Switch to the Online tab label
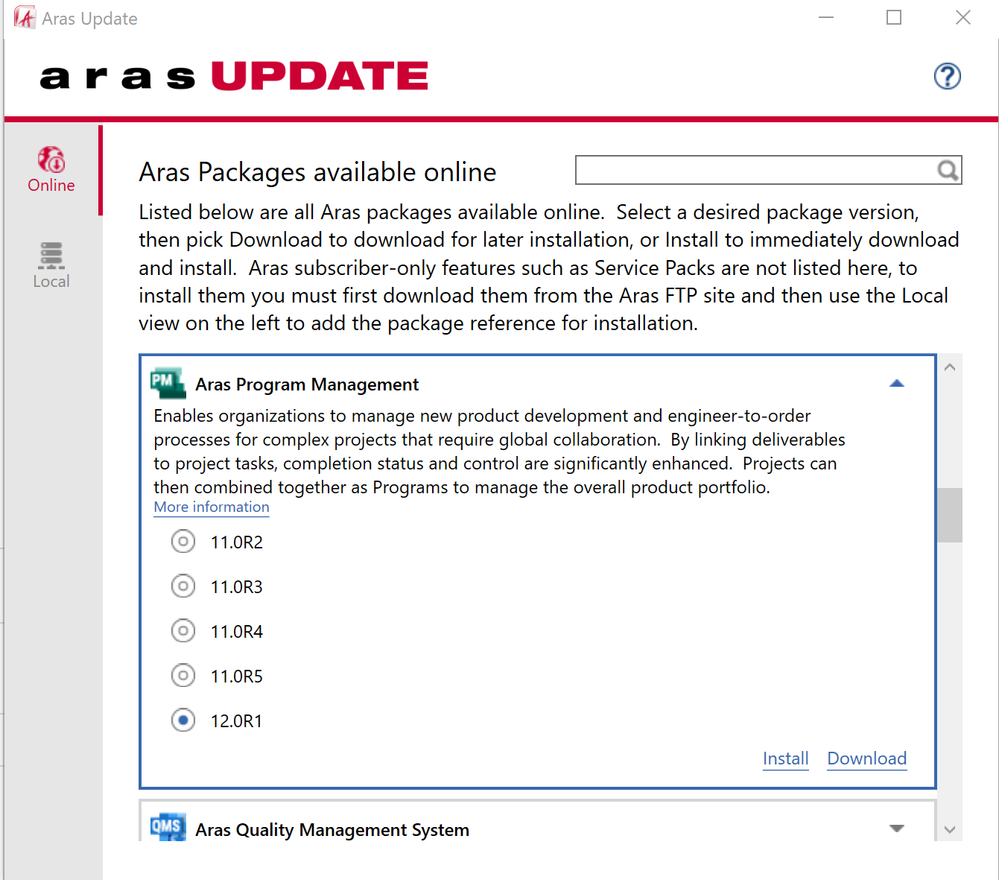 (51, 185)
